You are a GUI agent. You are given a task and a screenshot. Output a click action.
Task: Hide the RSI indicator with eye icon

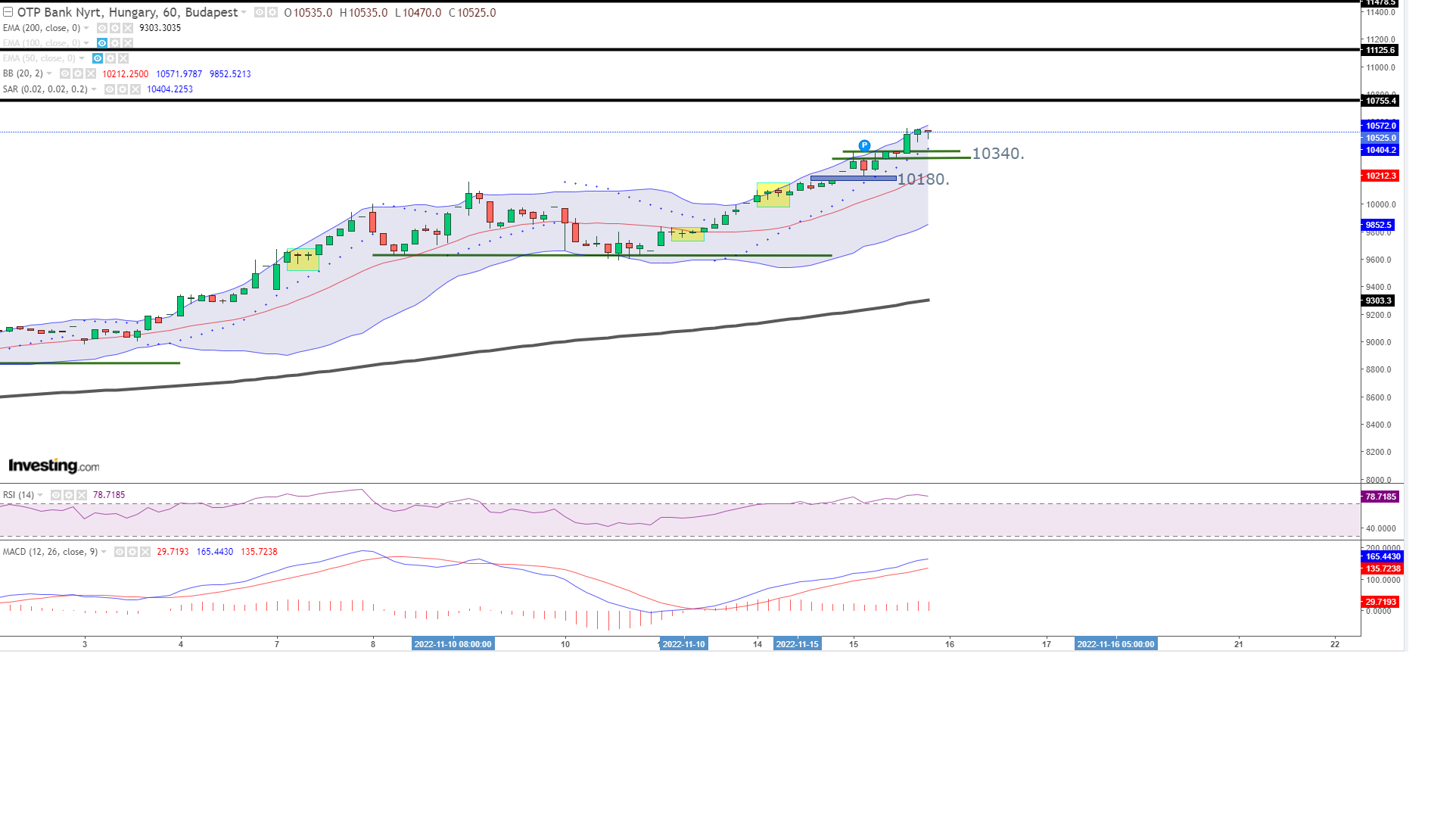coord(56,495)
